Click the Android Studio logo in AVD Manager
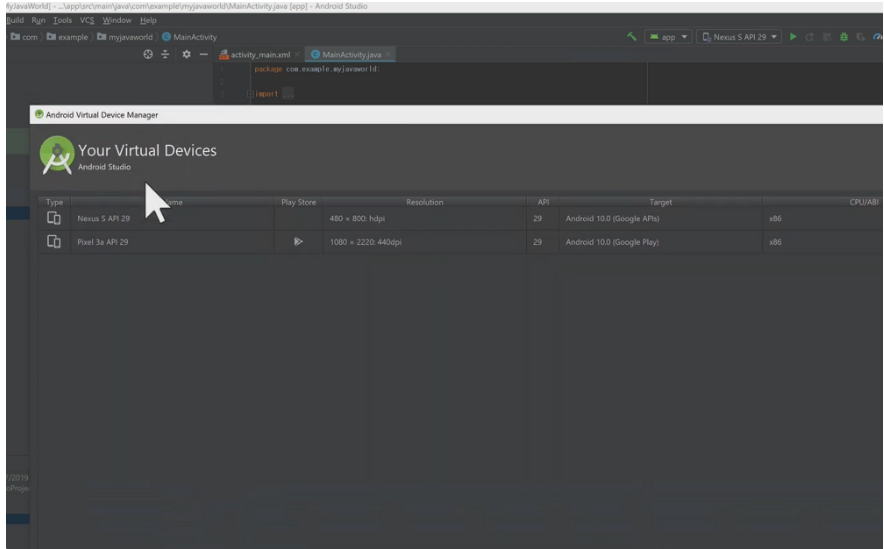This screenshot has height=549, width=884. [x=57, y=155]
